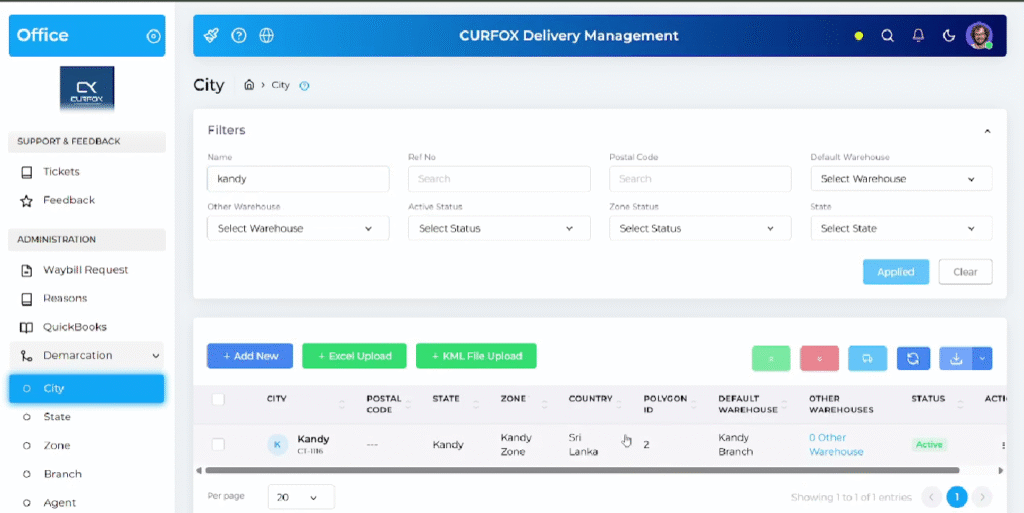Select the checkbox for the Kandy row
Viewport: 1024px width, 513px height.
[x=218, y=444]
